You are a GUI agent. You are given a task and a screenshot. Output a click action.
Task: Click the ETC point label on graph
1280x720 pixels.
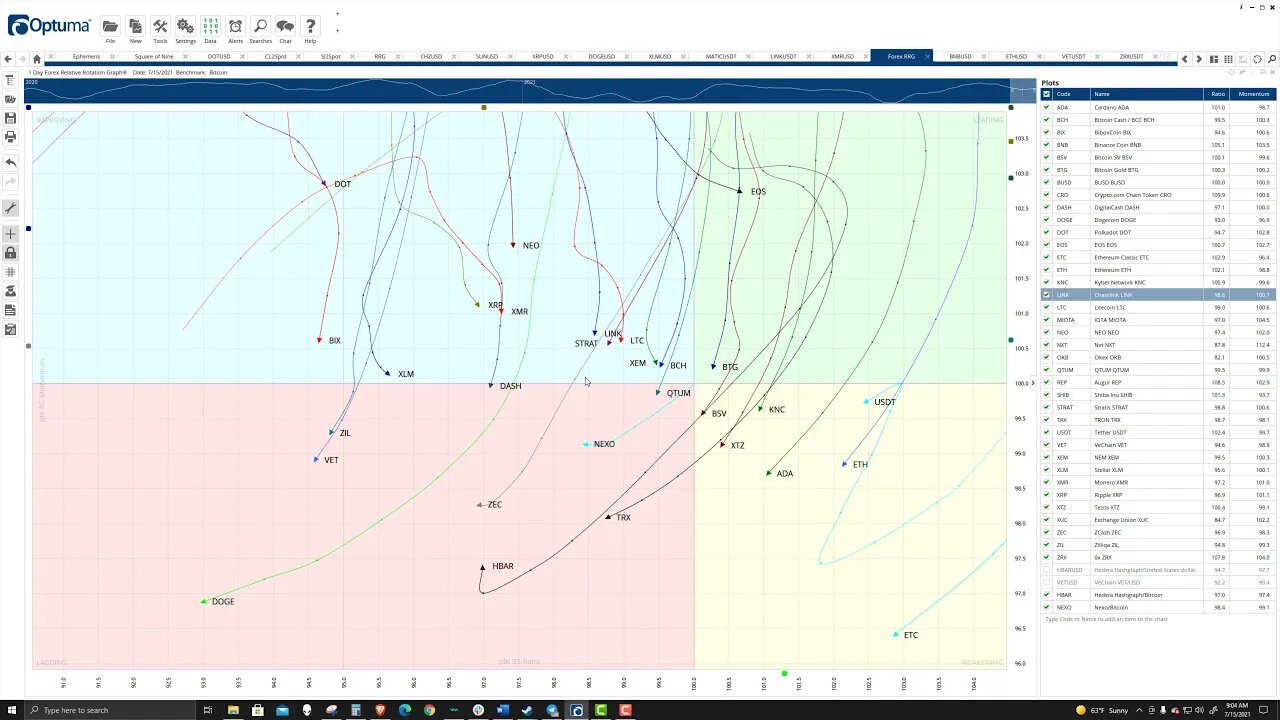coord(910,635)
